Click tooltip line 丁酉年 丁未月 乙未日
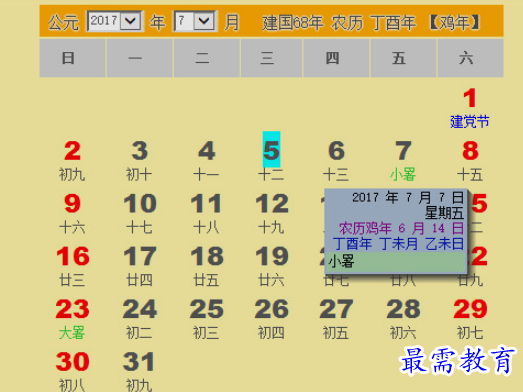This screenshot has width=523, height=392. point(398,244)
